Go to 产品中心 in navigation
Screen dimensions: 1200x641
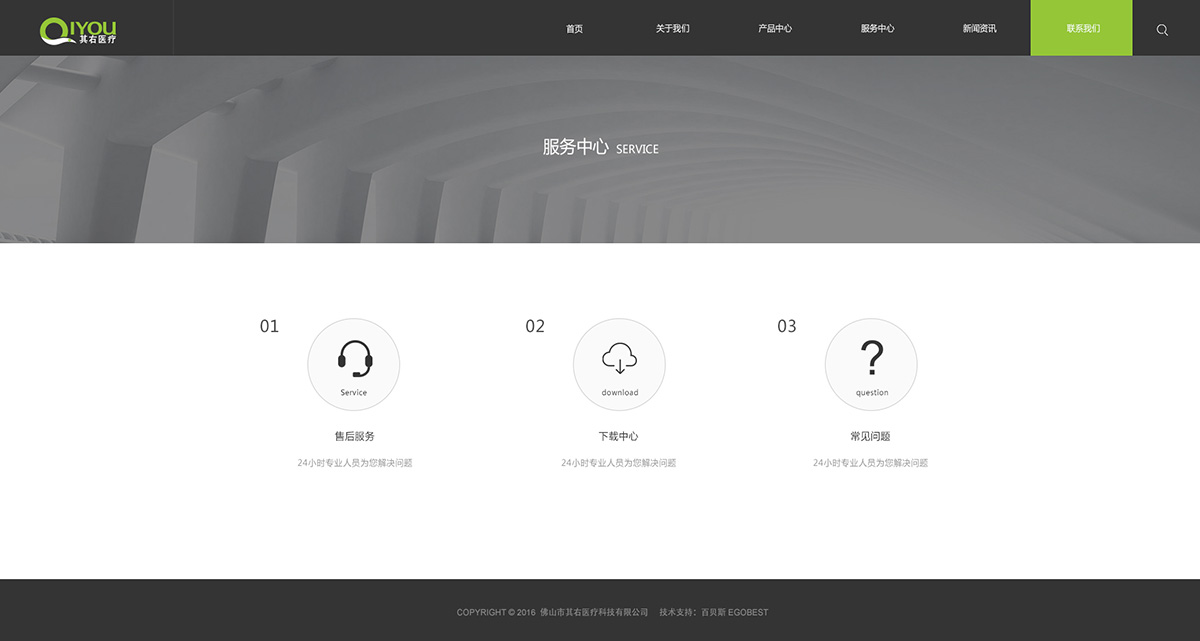tap(775, 29)
